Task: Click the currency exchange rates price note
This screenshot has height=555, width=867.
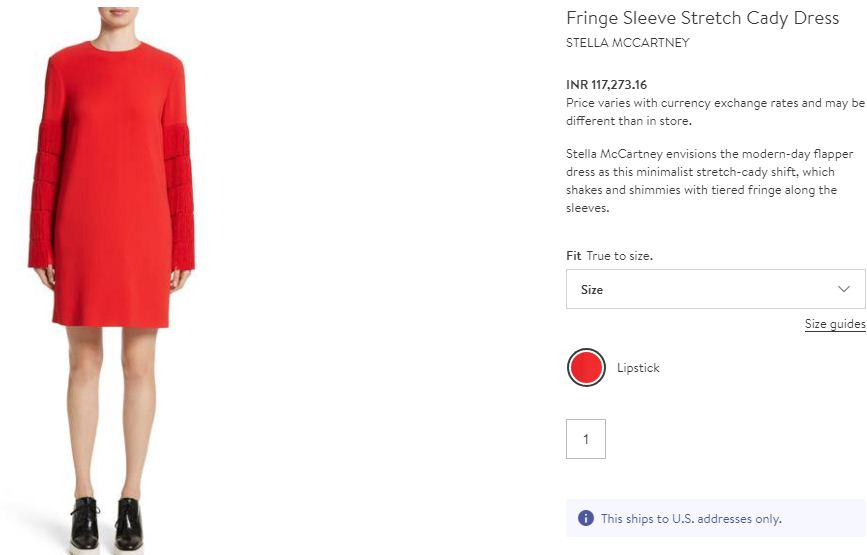Action: pos(714,111)
